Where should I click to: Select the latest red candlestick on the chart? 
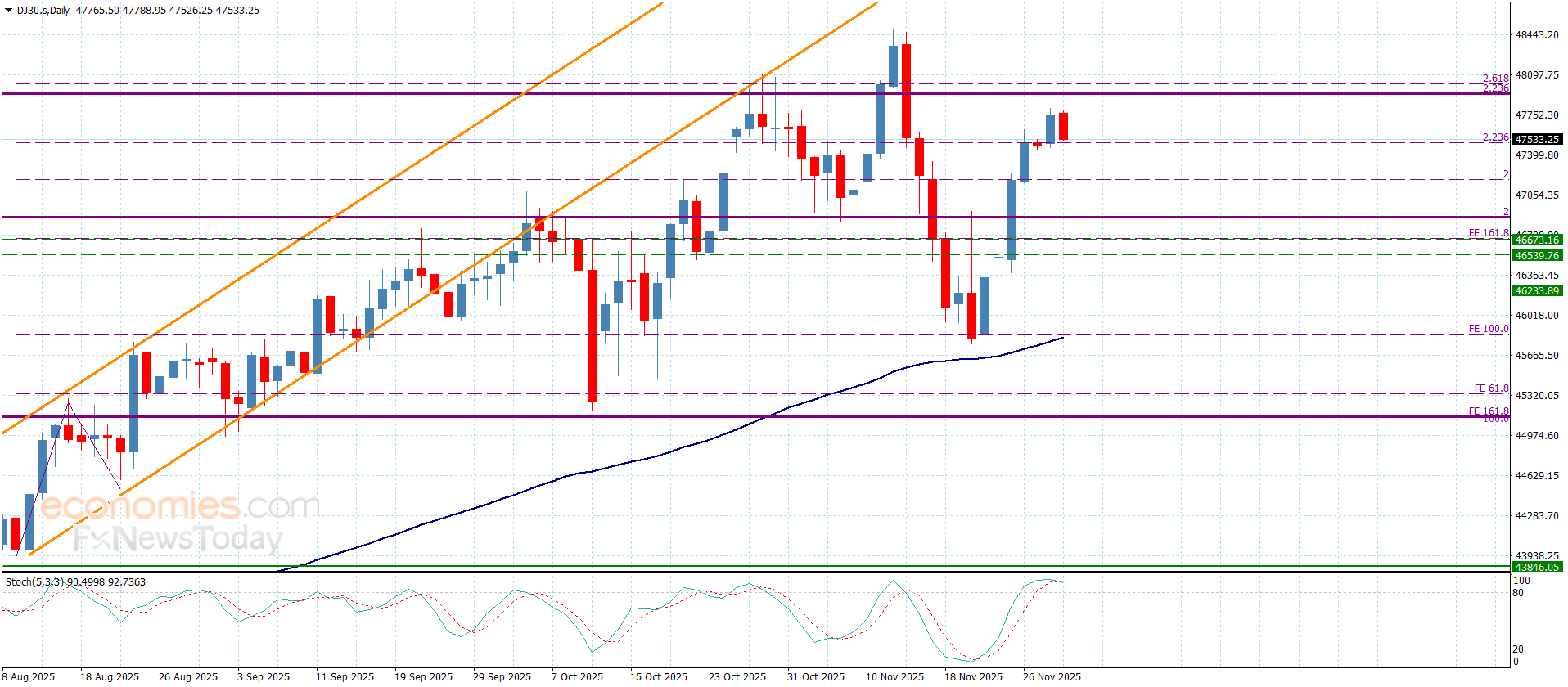(1063, 126)
